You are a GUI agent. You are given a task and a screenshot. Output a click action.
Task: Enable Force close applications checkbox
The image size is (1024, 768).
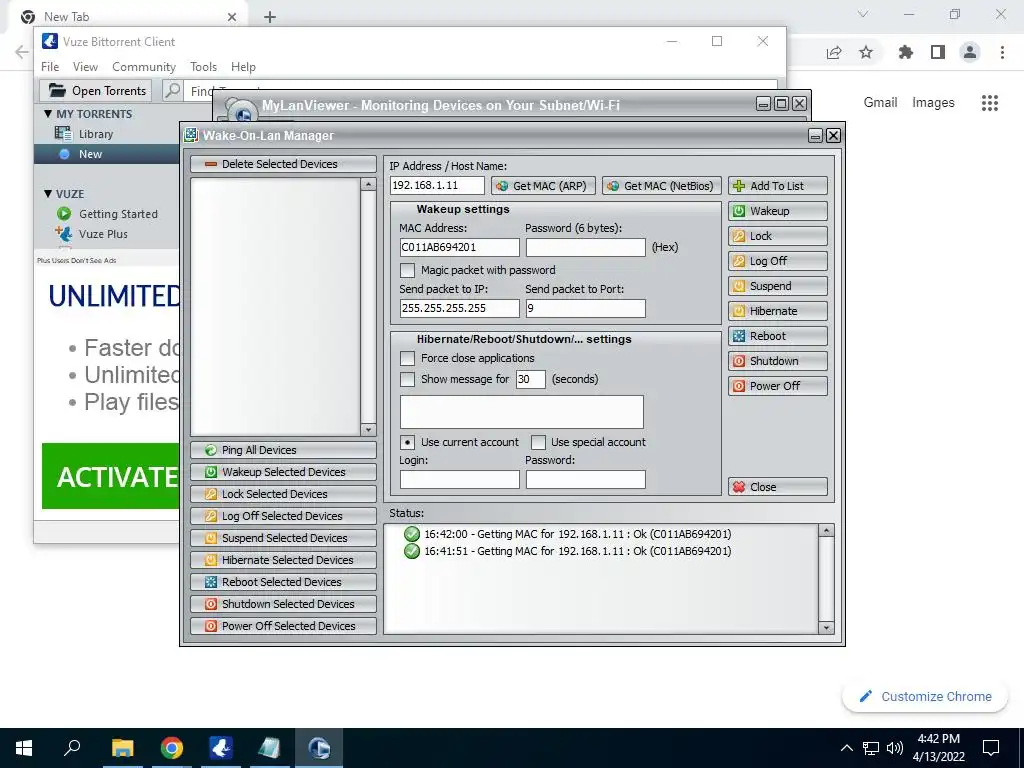pyautogui.click(x=408, y=359)
